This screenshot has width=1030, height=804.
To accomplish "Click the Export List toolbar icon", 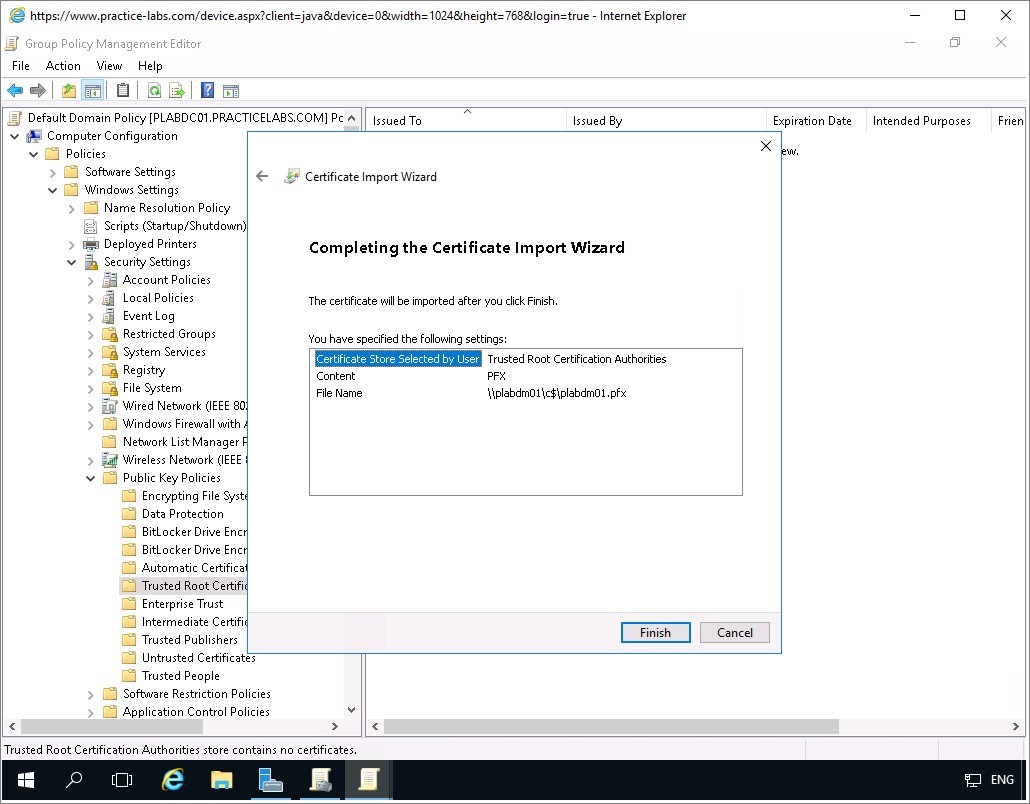I will (177, 91).
